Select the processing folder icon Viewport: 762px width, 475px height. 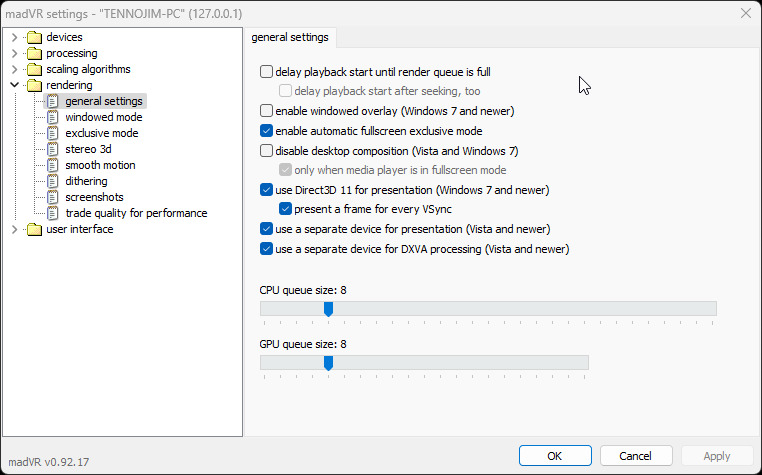(x=35, y=53)
